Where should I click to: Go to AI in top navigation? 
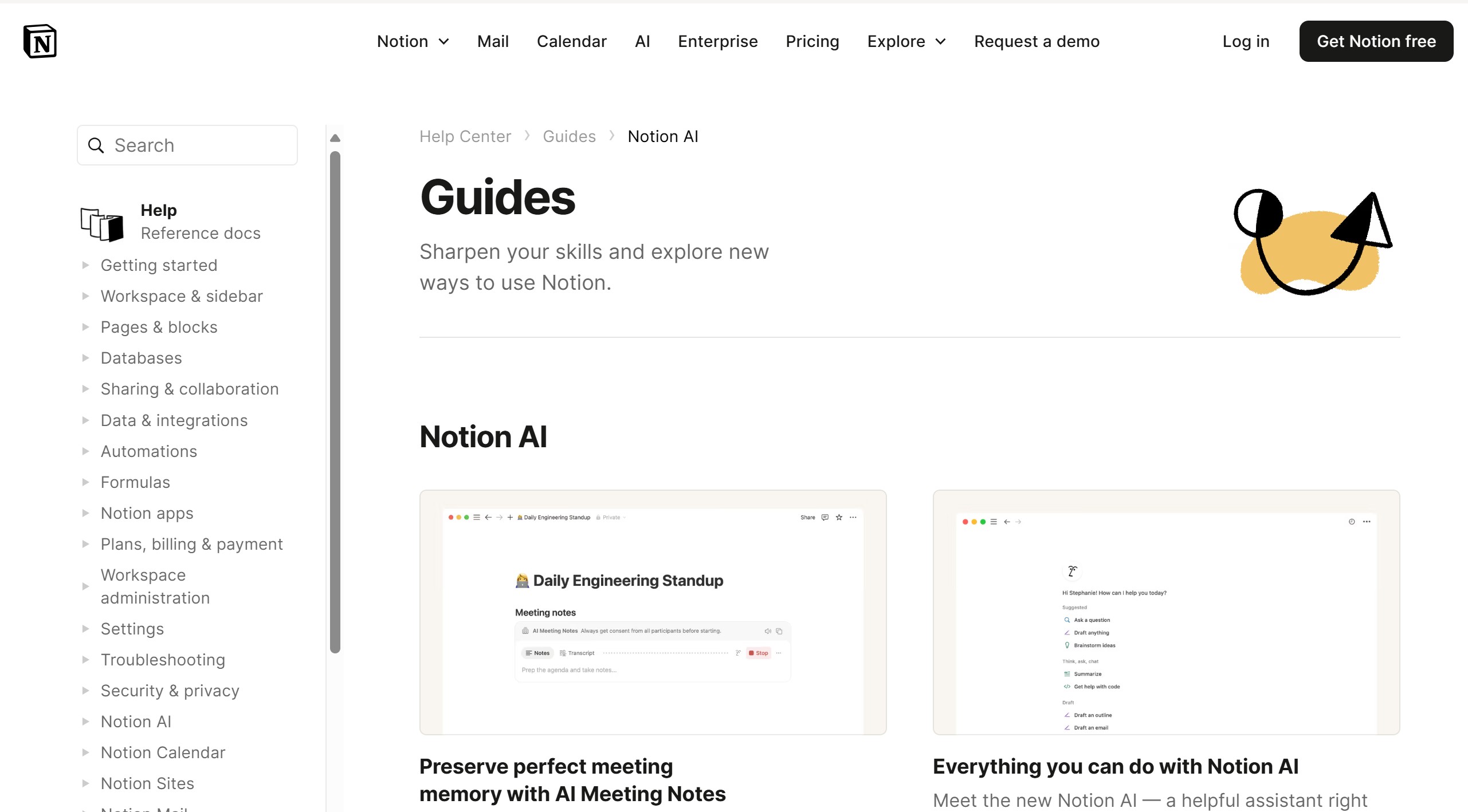click(x=642, y=41)
